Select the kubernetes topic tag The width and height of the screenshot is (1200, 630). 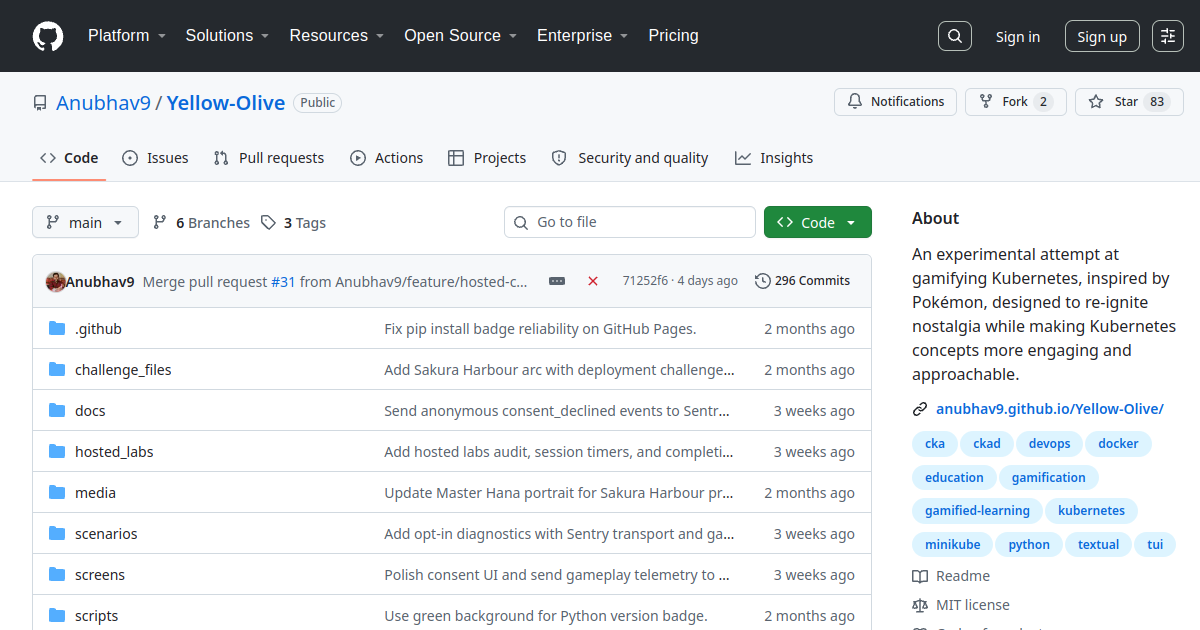coord(1091,511)
